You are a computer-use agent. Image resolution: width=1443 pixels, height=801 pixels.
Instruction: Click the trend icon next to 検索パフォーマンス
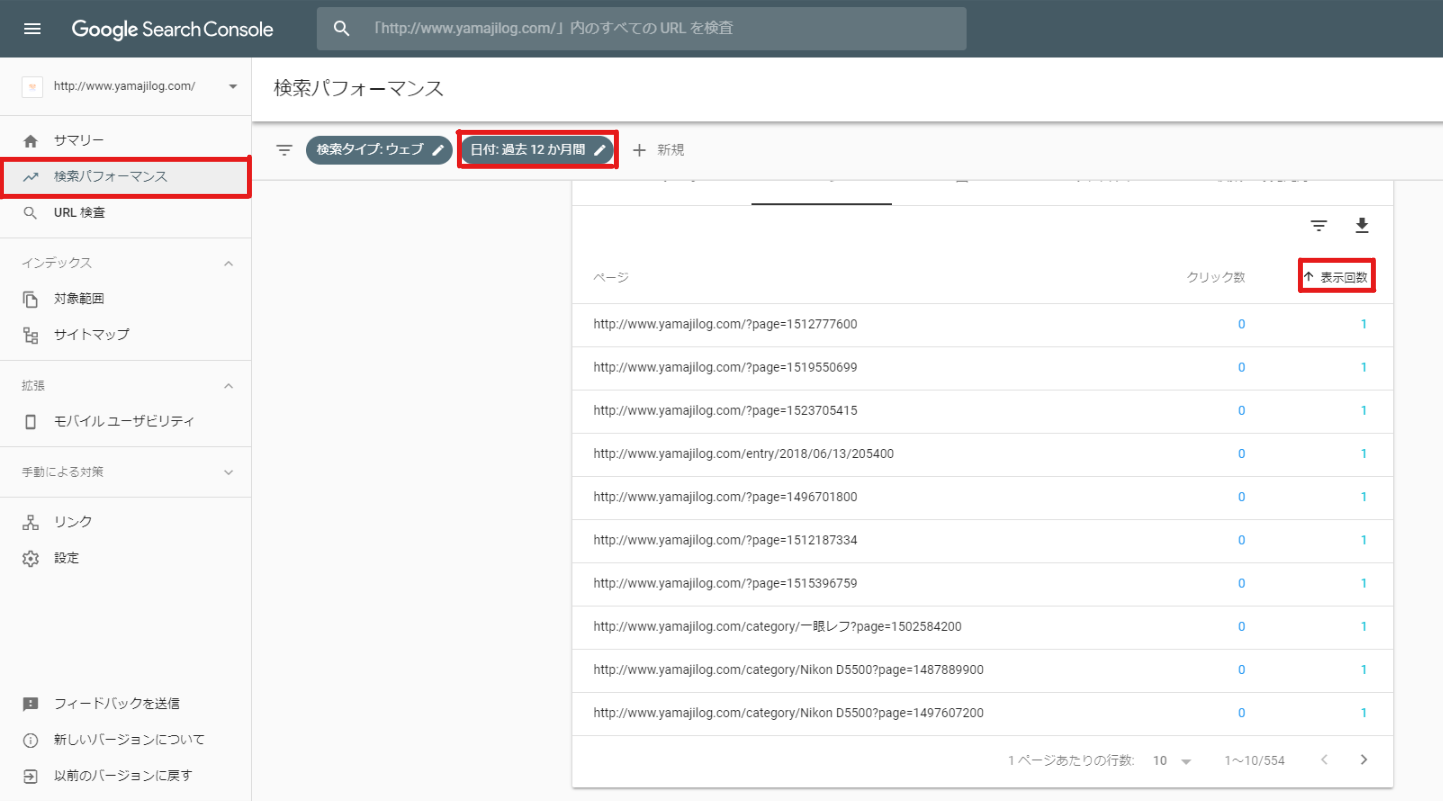pyautogui.click(x=31, y=176)
